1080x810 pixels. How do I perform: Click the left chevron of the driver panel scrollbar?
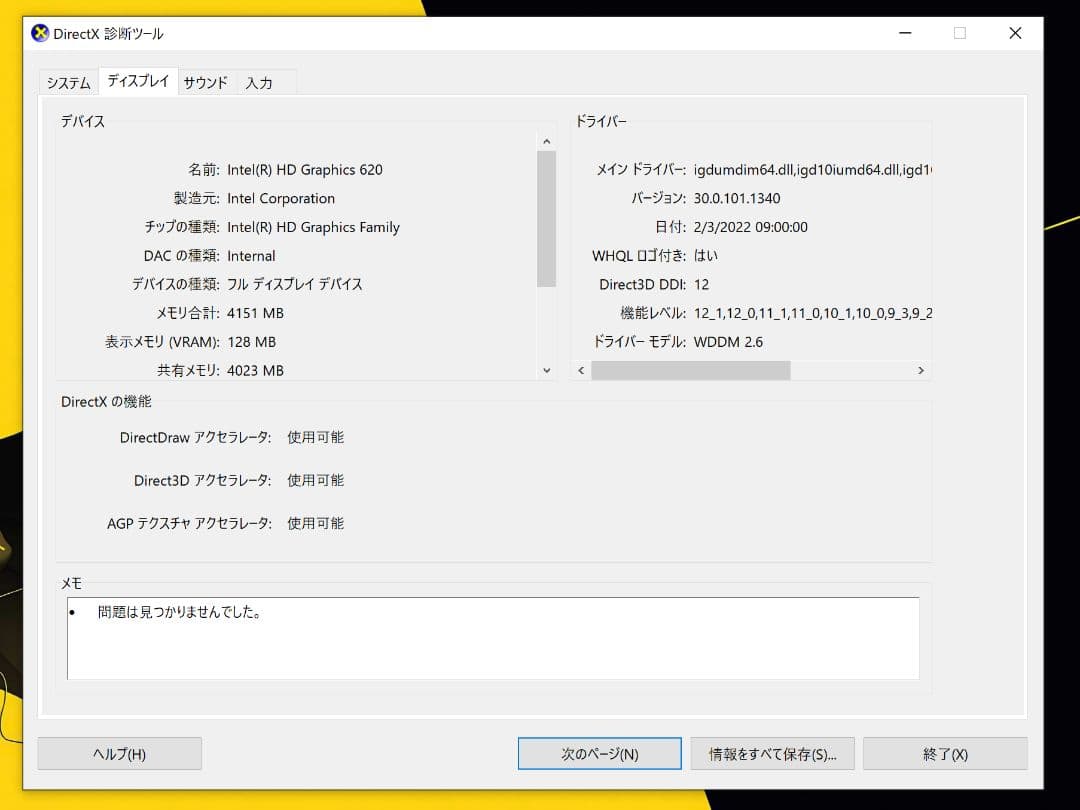(x=581, y=370)
